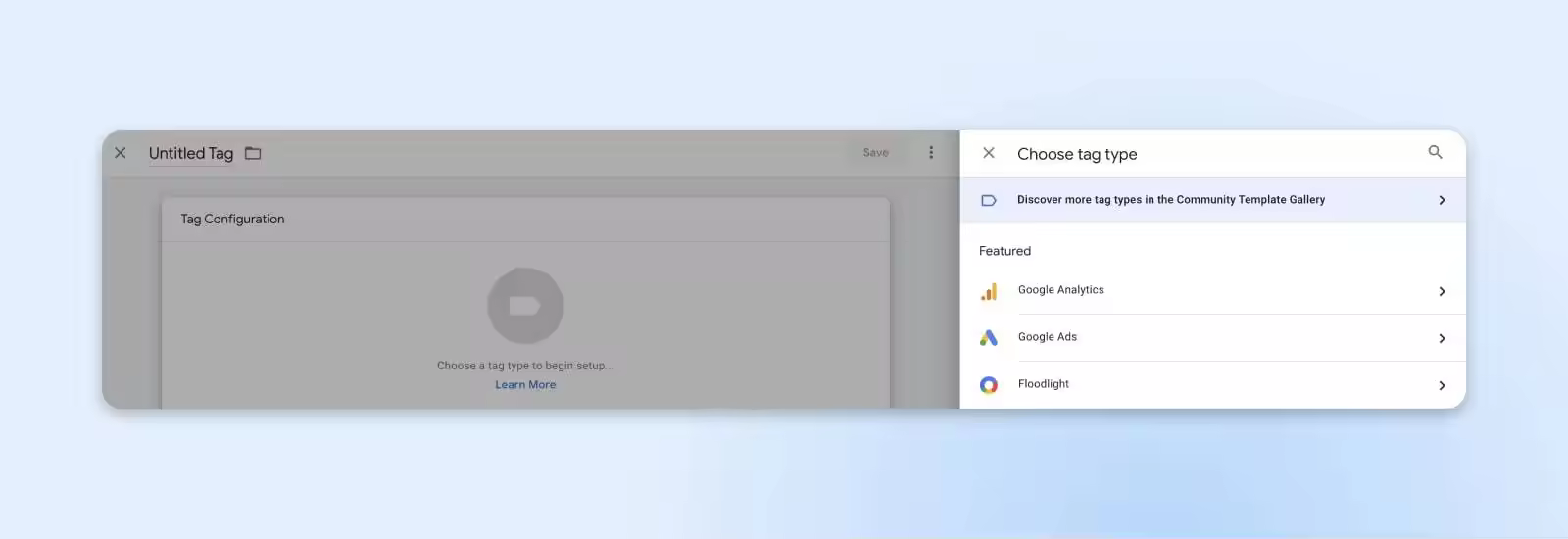The height and width of the screenshot is (539, 1568).
Task: Select Google Ads tag type
Action: pos(1213,338)
